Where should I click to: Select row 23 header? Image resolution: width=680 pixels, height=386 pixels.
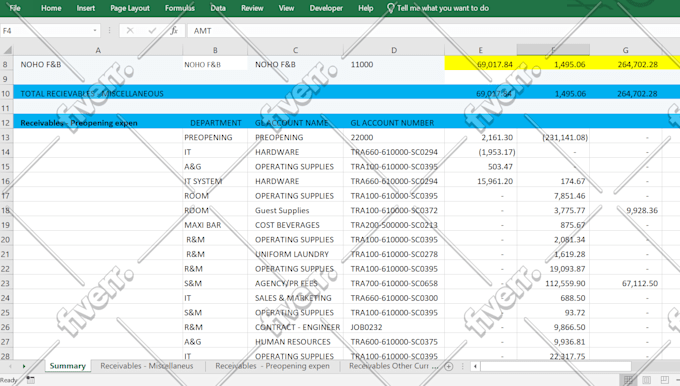pyautogui.click(x=6, y=283)
